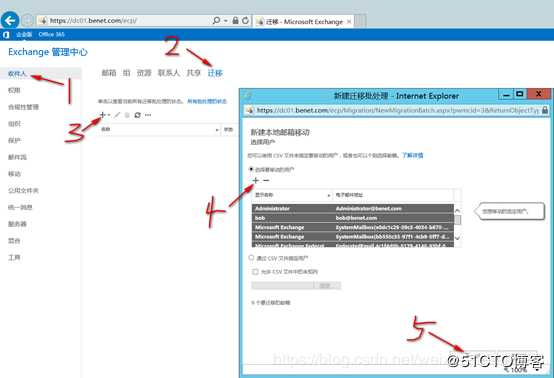Click the '名称' column sort arrow in the batch list

(217, 130)
